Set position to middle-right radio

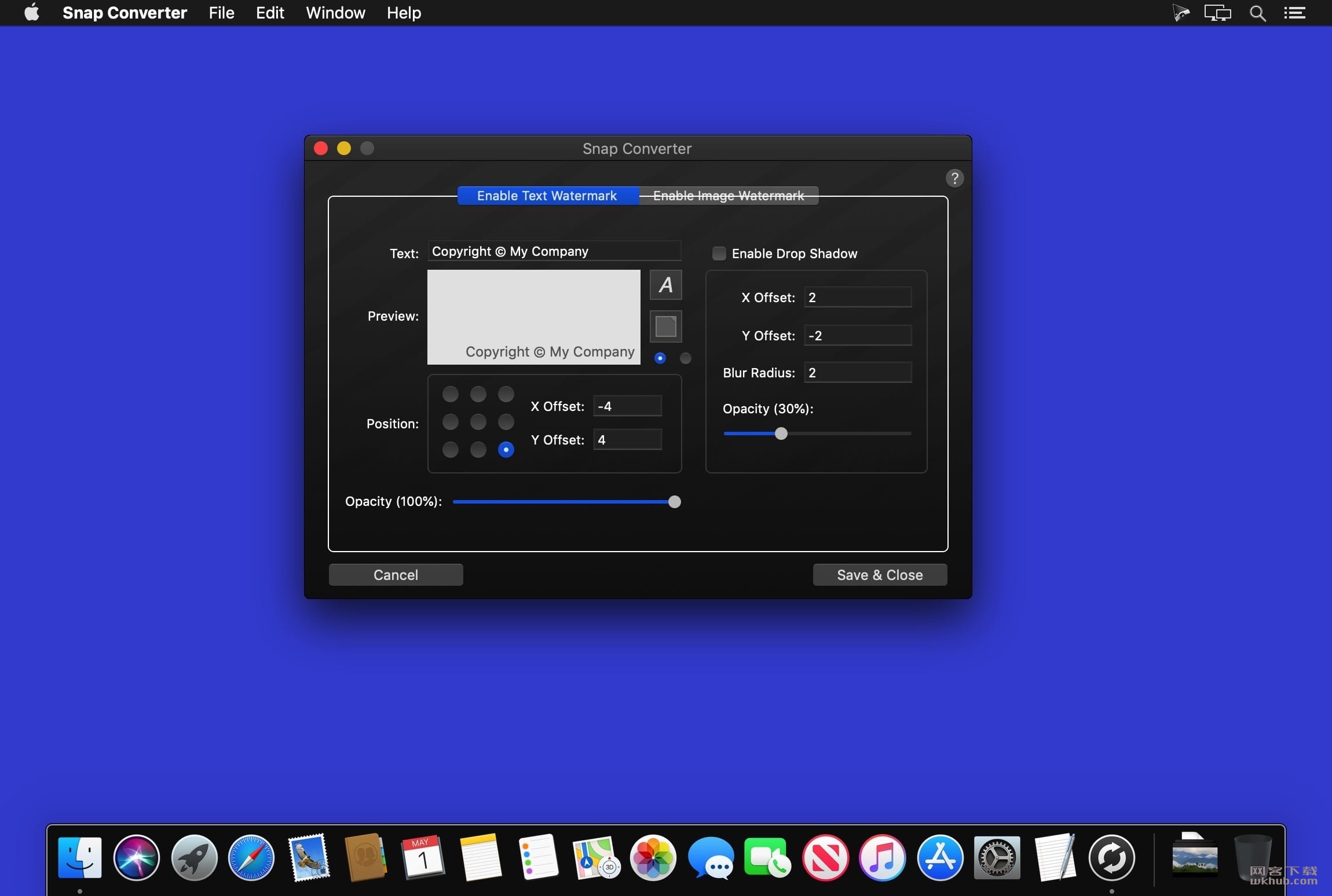(x=506, y=422)
